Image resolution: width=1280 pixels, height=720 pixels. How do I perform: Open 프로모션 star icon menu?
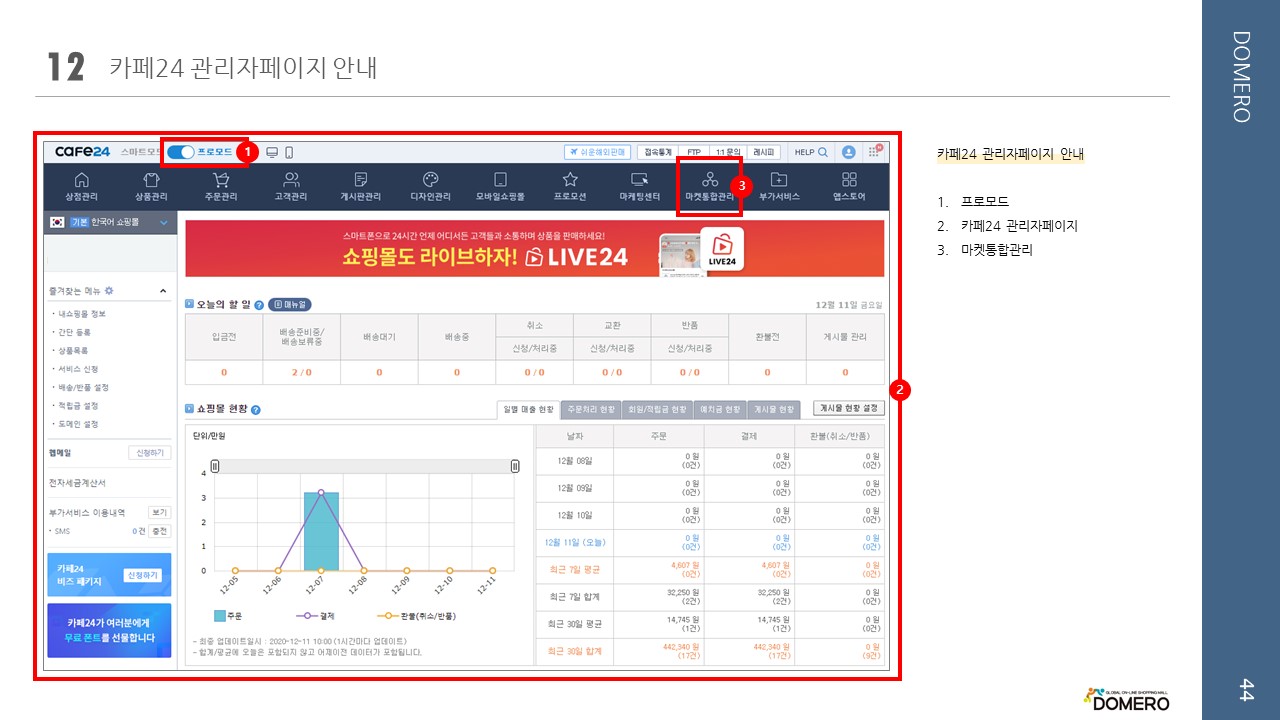(x=570, y=187)
